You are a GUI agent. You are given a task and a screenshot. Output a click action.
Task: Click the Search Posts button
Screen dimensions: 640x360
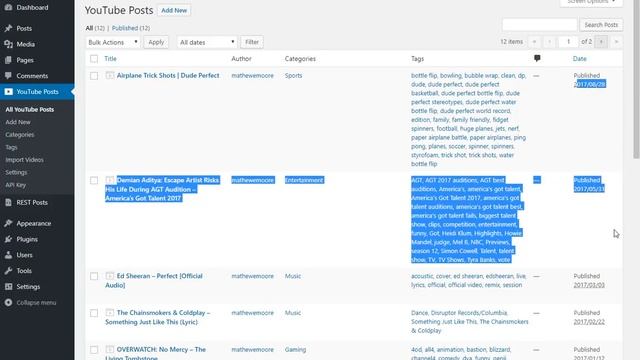click(x=601, y=25)
